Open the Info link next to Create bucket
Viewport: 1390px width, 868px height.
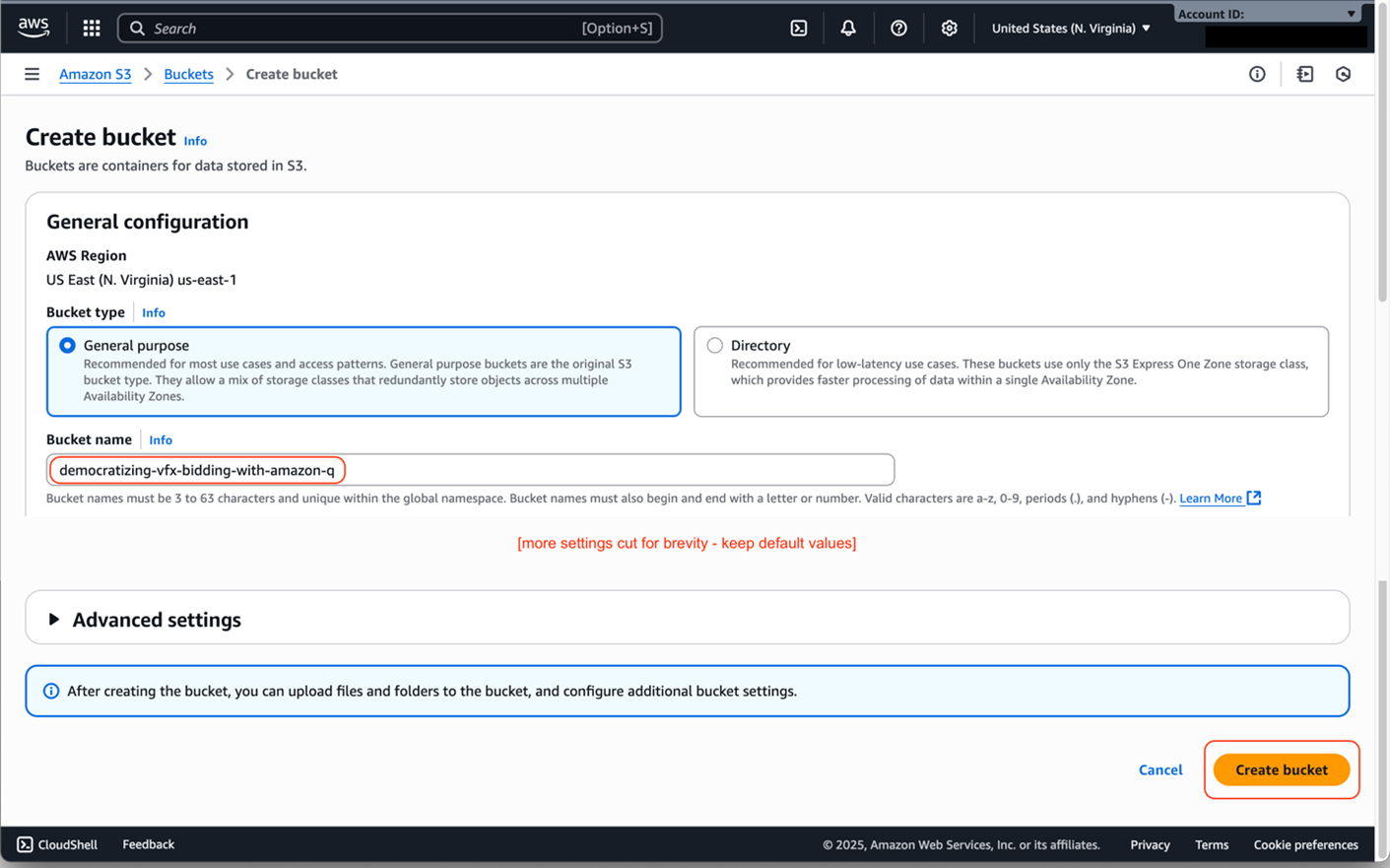point(195,141)
